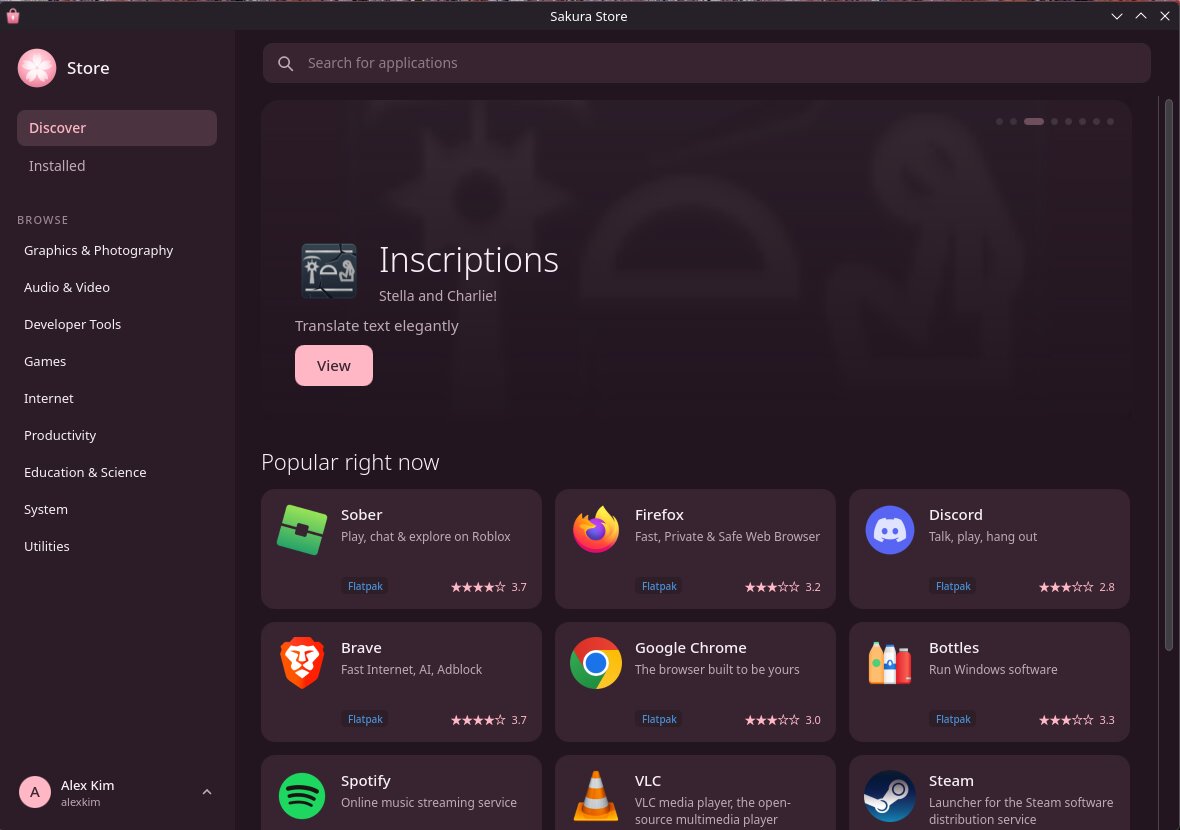This screenshot has height=830, width=1180.
Task: Browse Utilities category
Action: [117, 546]
